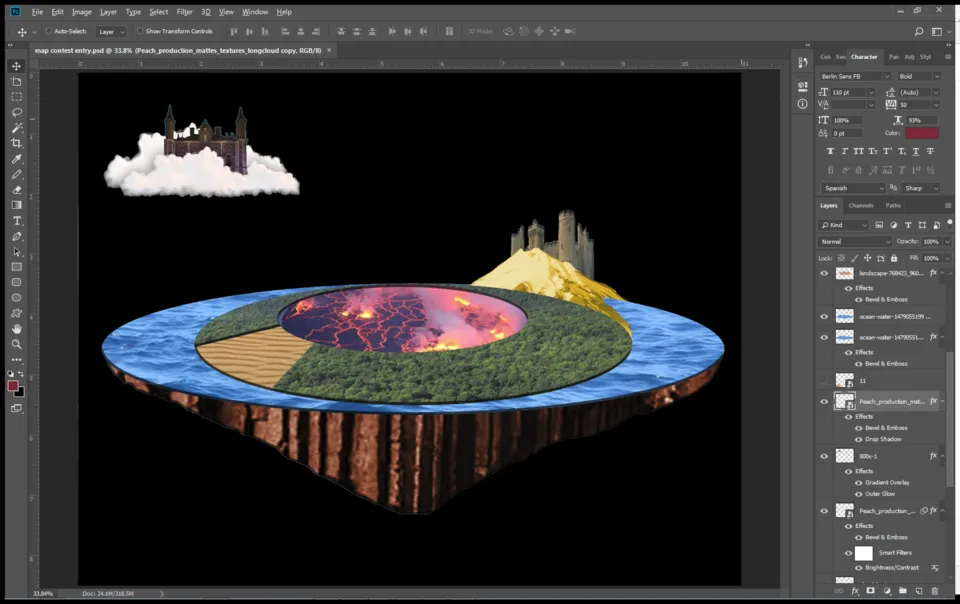
Task: Select the Ellipse shape tool
Action: point(17,298)
